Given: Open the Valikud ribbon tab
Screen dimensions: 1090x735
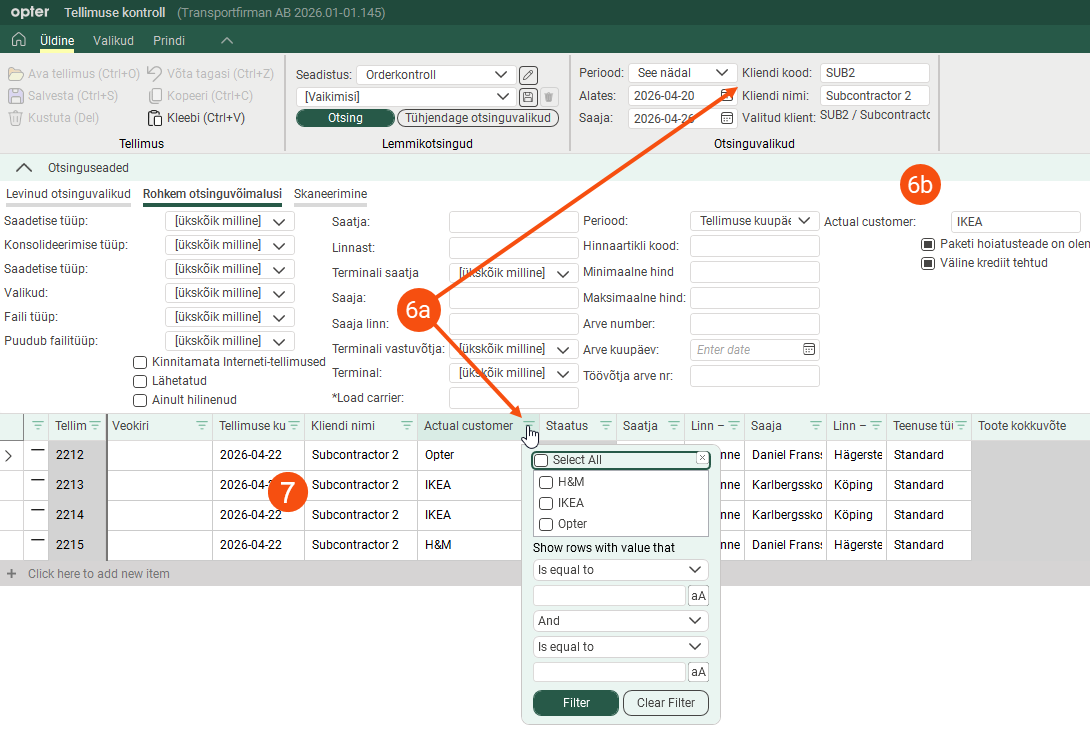Looking at the screenshot, I should 113,40.
